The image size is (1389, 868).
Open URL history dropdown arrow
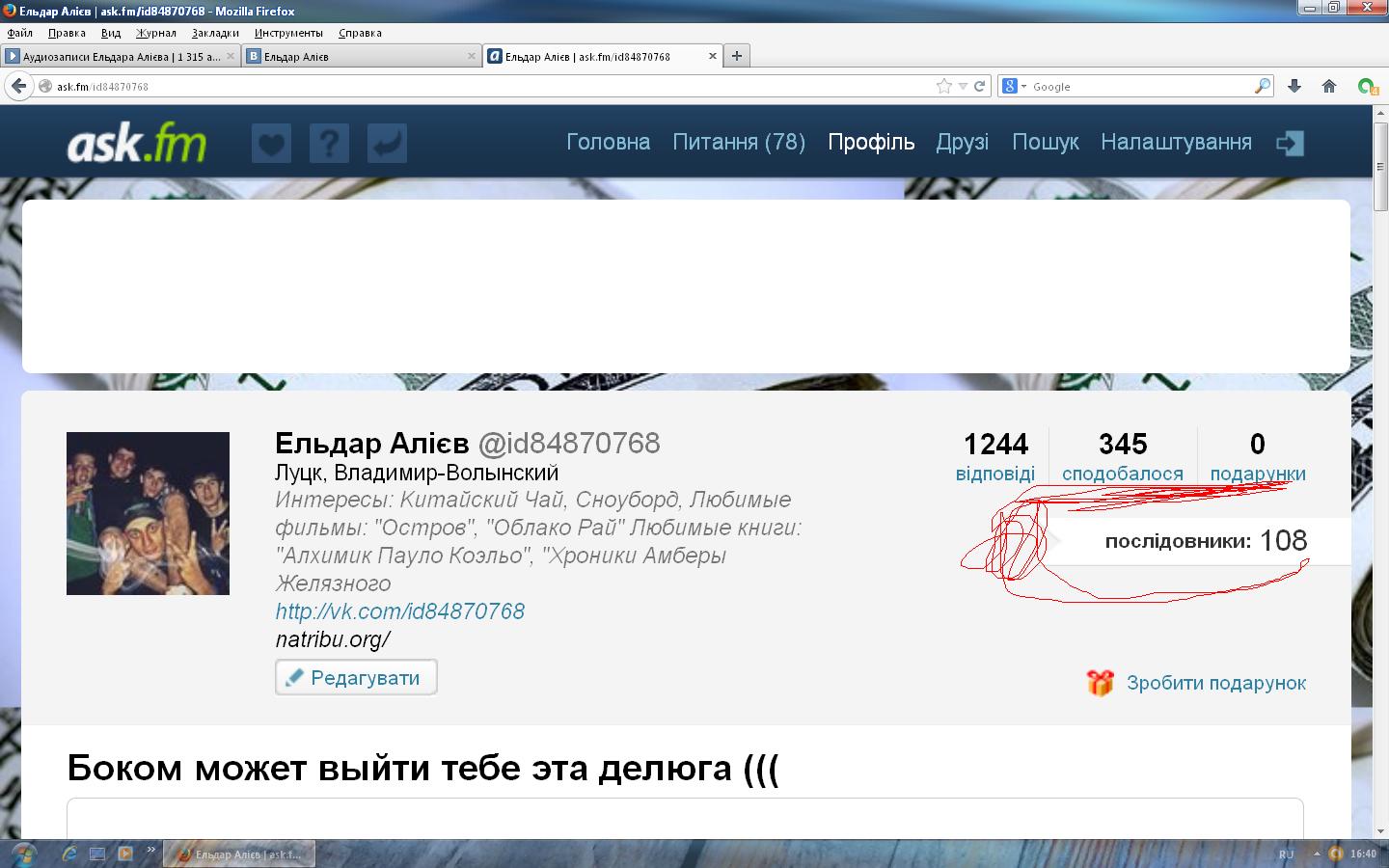(x=962, y=86)
